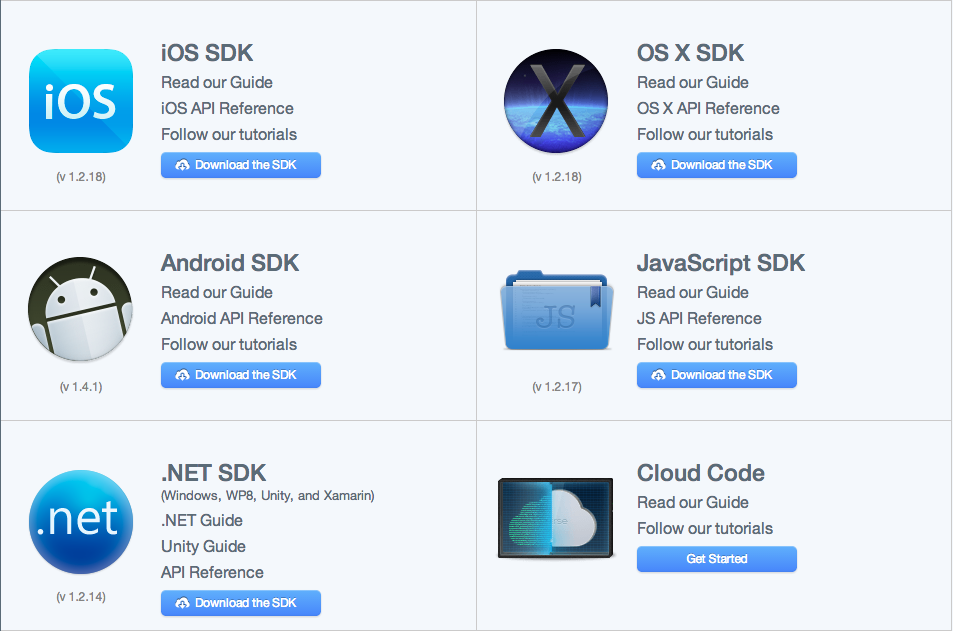Open the Cloud Code heading
Screen dimensions: 953x631
701,473
